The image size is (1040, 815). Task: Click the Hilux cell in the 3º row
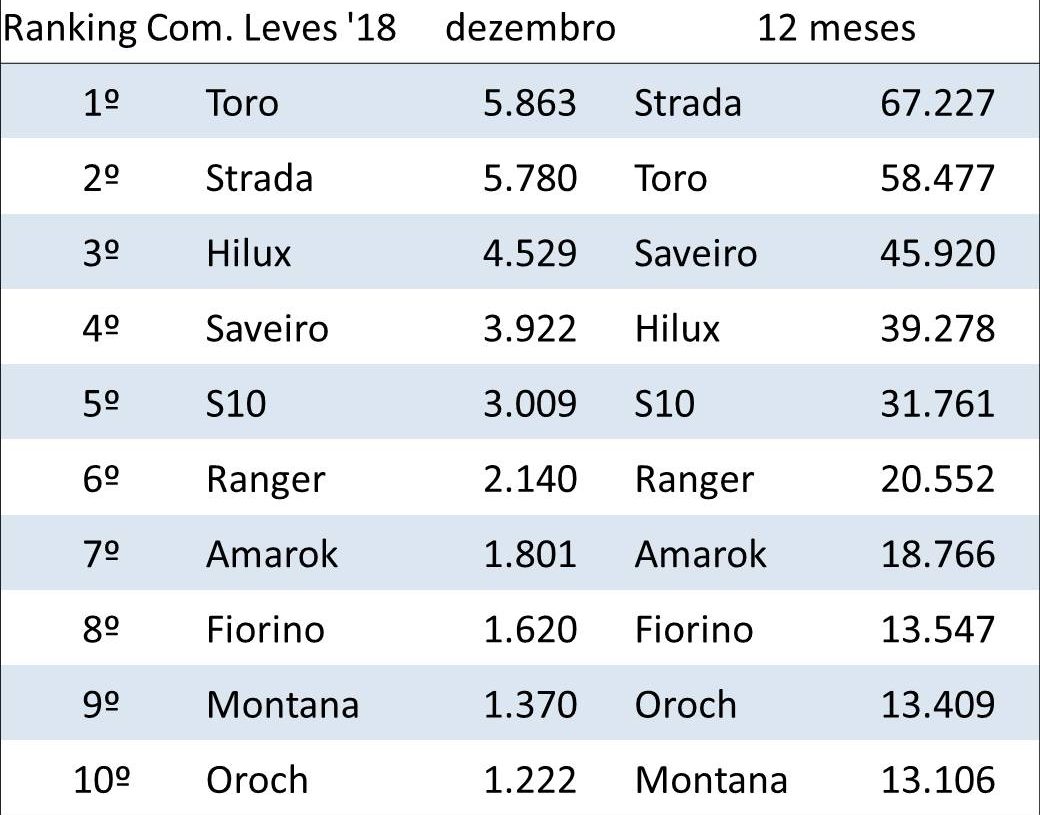pyautogui.click(x=248, y=253)
